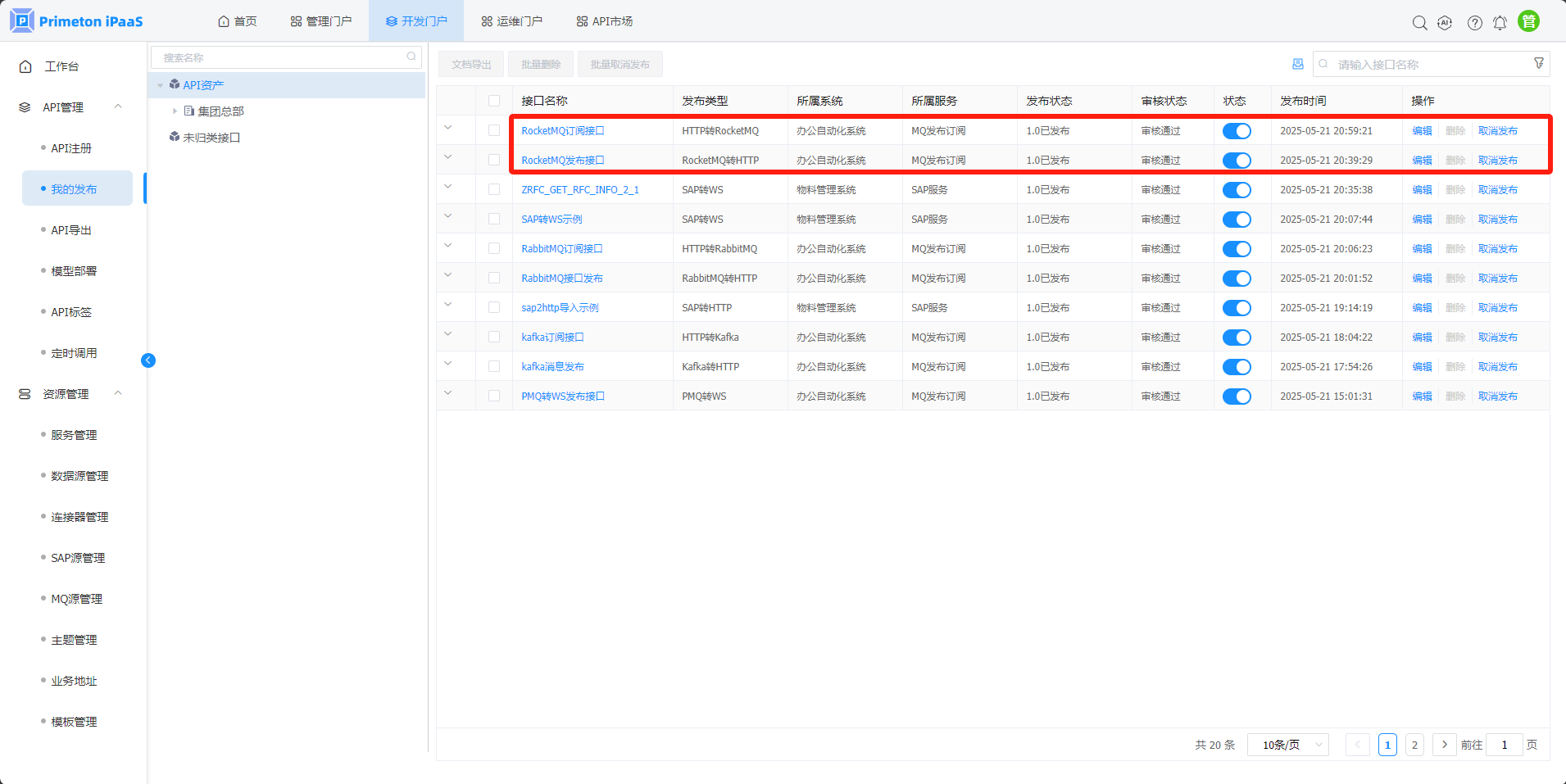Click 取消发布 for RabbitMQ订阅接口 row
1566x784 pixels.
click(x=1497, y=249)
